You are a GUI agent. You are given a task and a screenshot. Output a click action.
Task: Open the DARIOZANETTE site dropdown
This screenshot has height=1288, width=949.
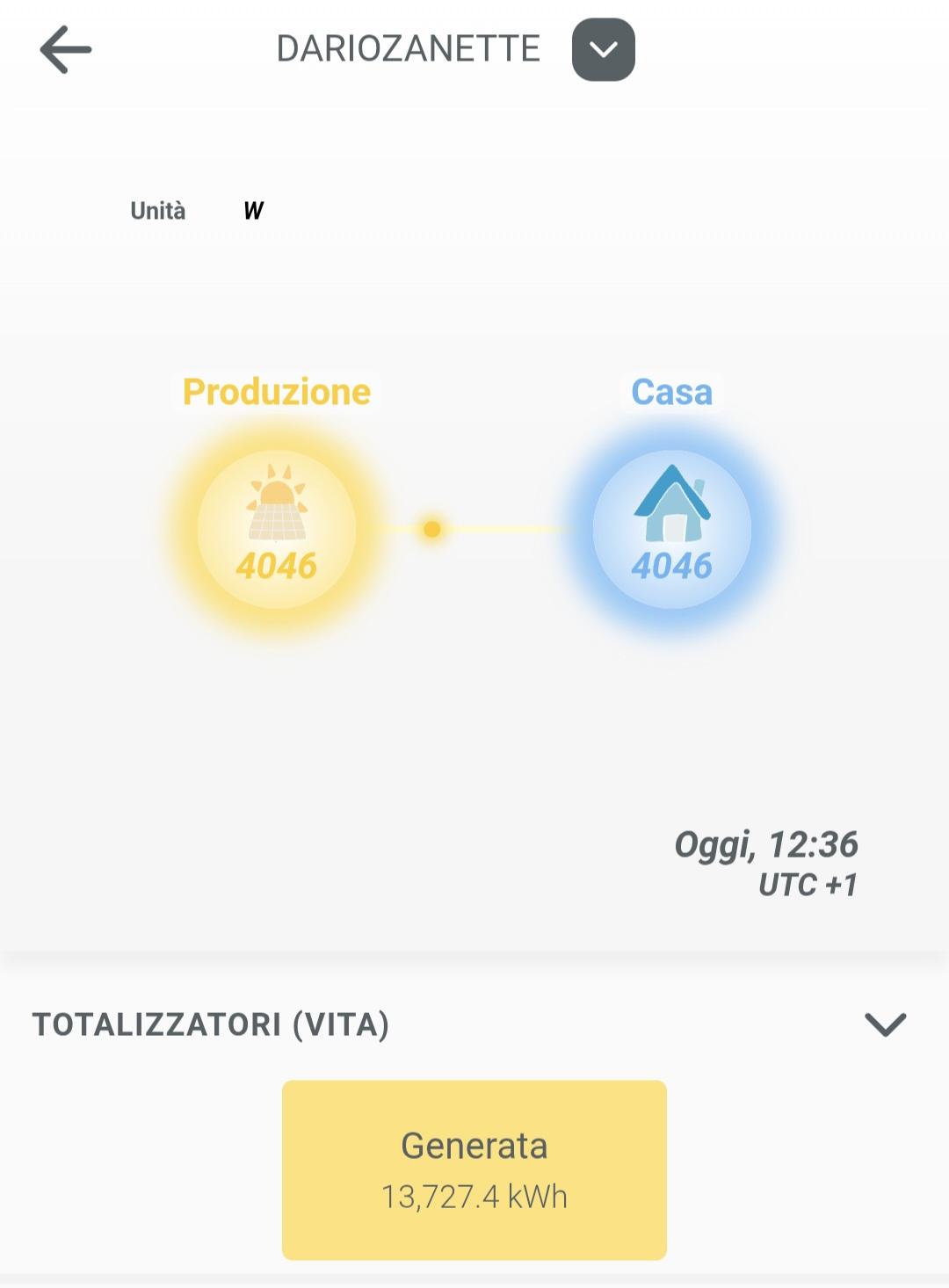click(x=603, y=50)
